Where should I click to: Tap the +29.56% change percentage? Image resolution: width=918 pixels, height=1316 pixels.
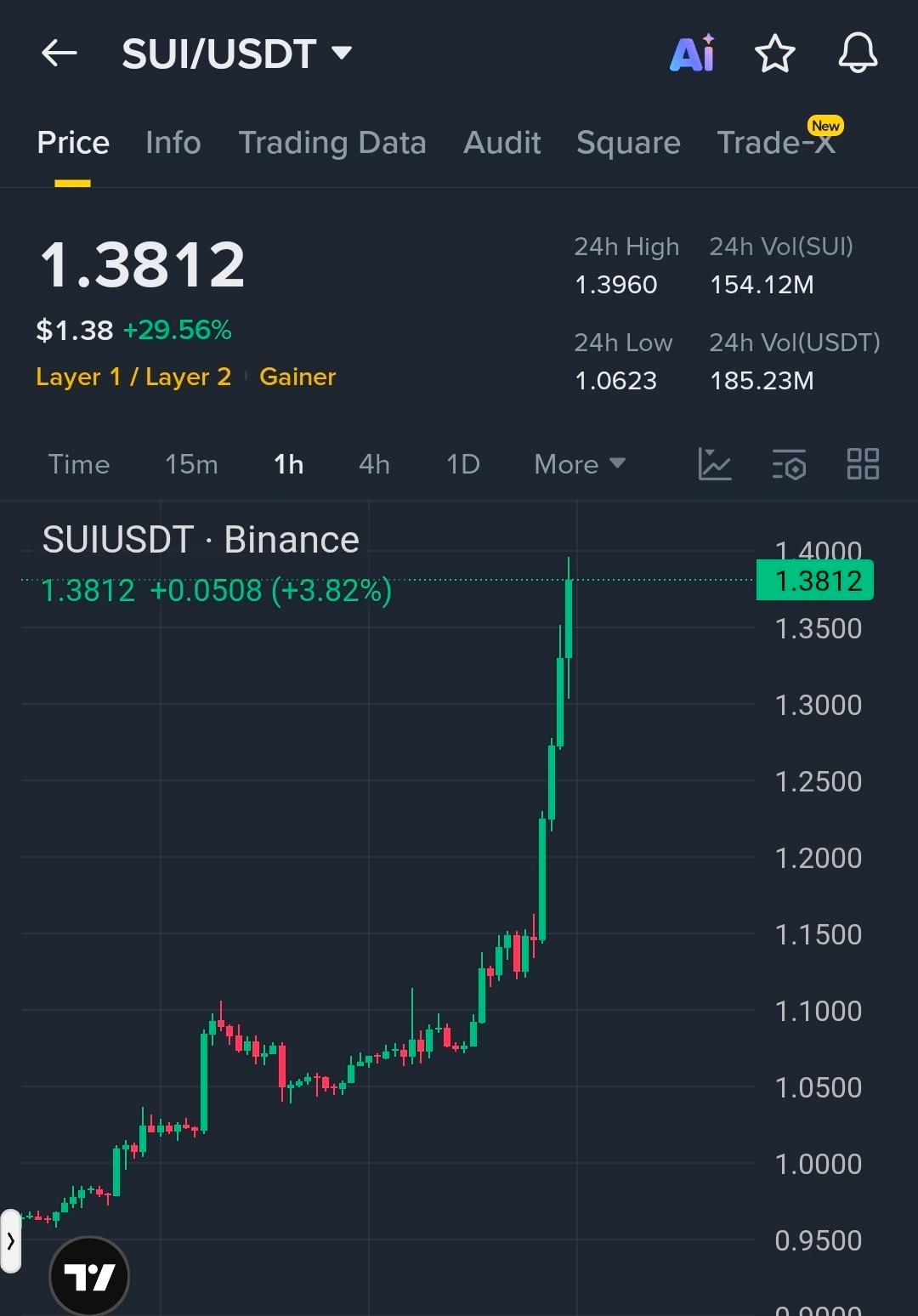[178, 330]
